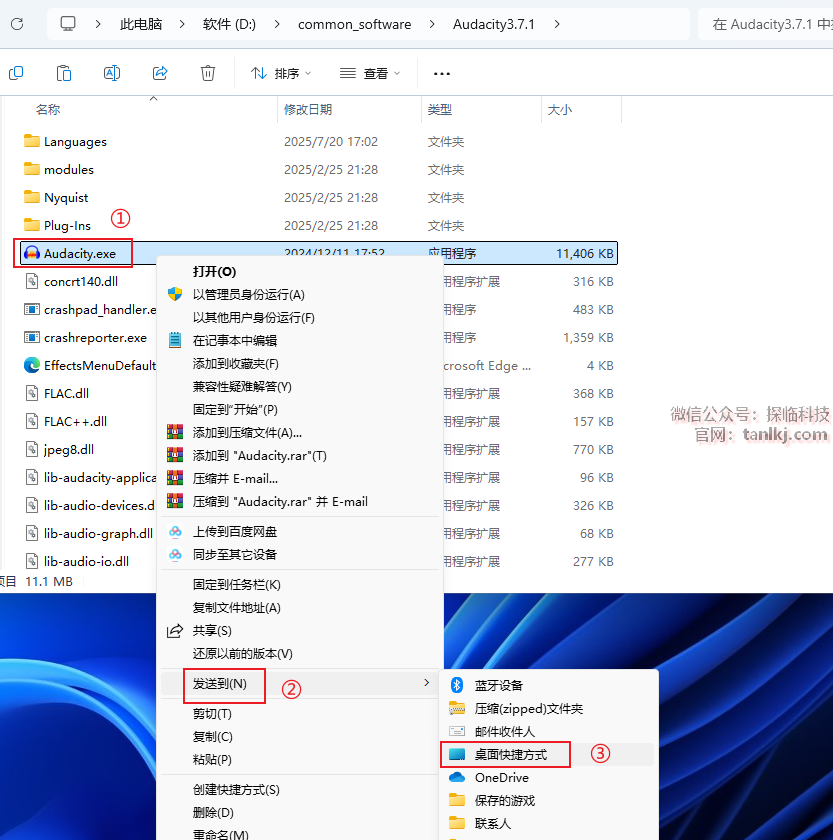Click the Languages folder icon
The image size is (833, 840).
[32, 141]
